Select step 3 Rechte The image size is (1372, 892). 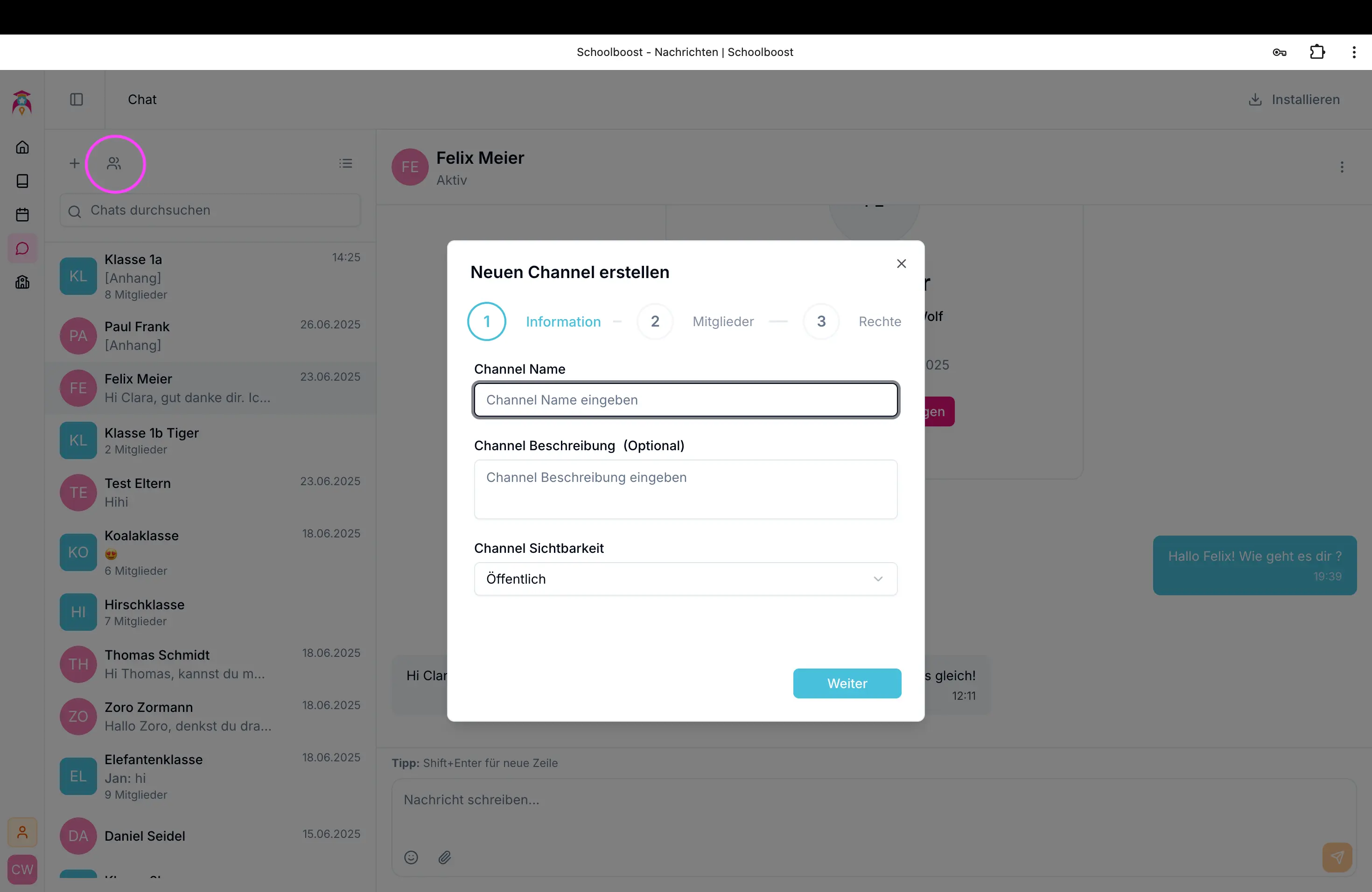[x=821, y=321]
